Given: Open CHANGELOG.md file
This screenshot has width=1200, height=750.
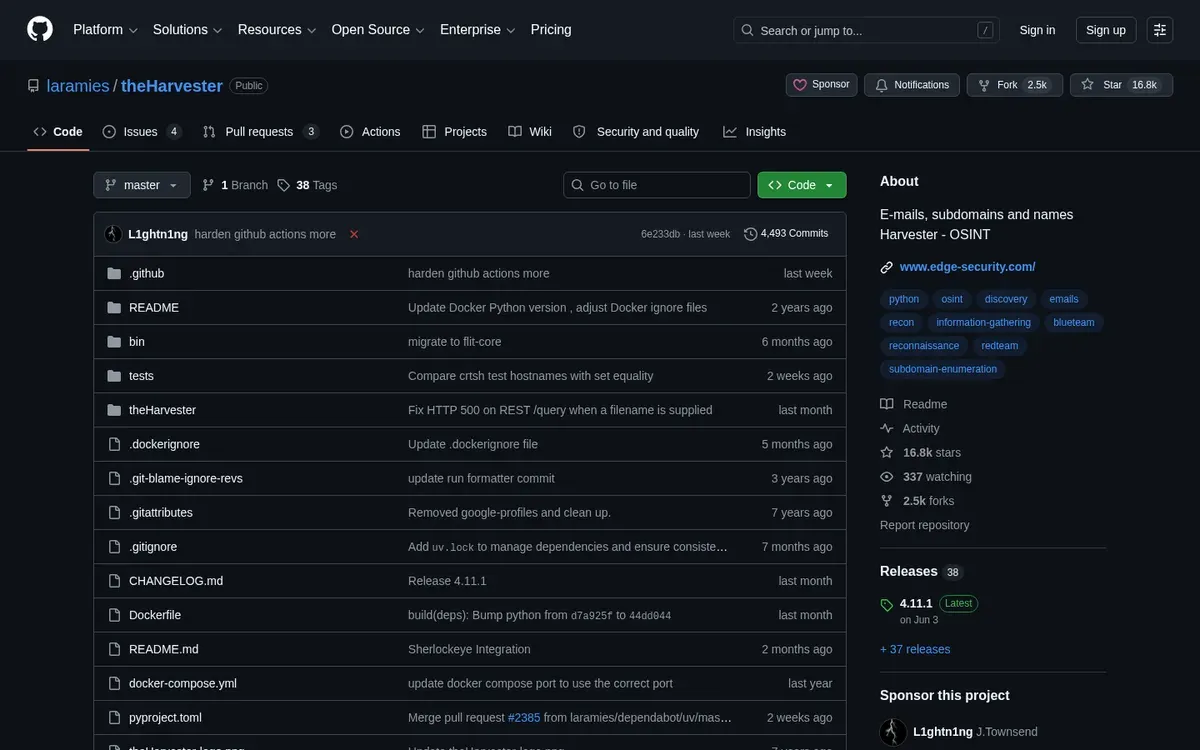Looking at the screenshot, I should pyautogui.click(x=176, y=581).
